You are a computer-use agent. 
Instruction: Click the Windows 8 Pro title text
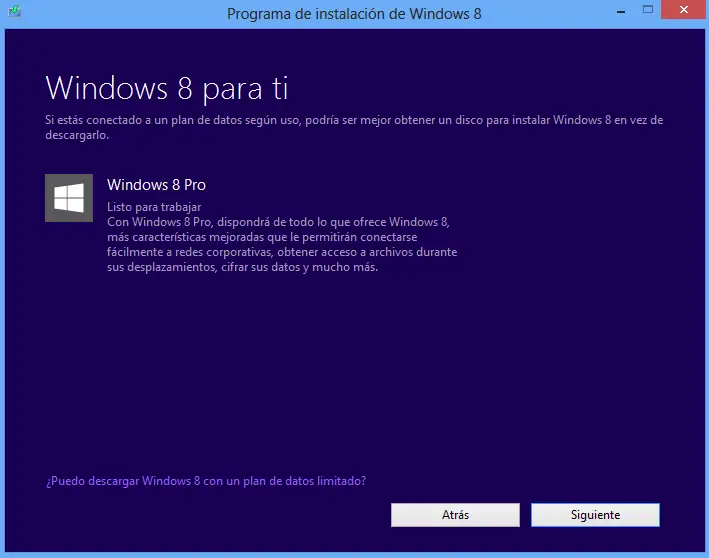pyautogui.click(x=156, y=185)
